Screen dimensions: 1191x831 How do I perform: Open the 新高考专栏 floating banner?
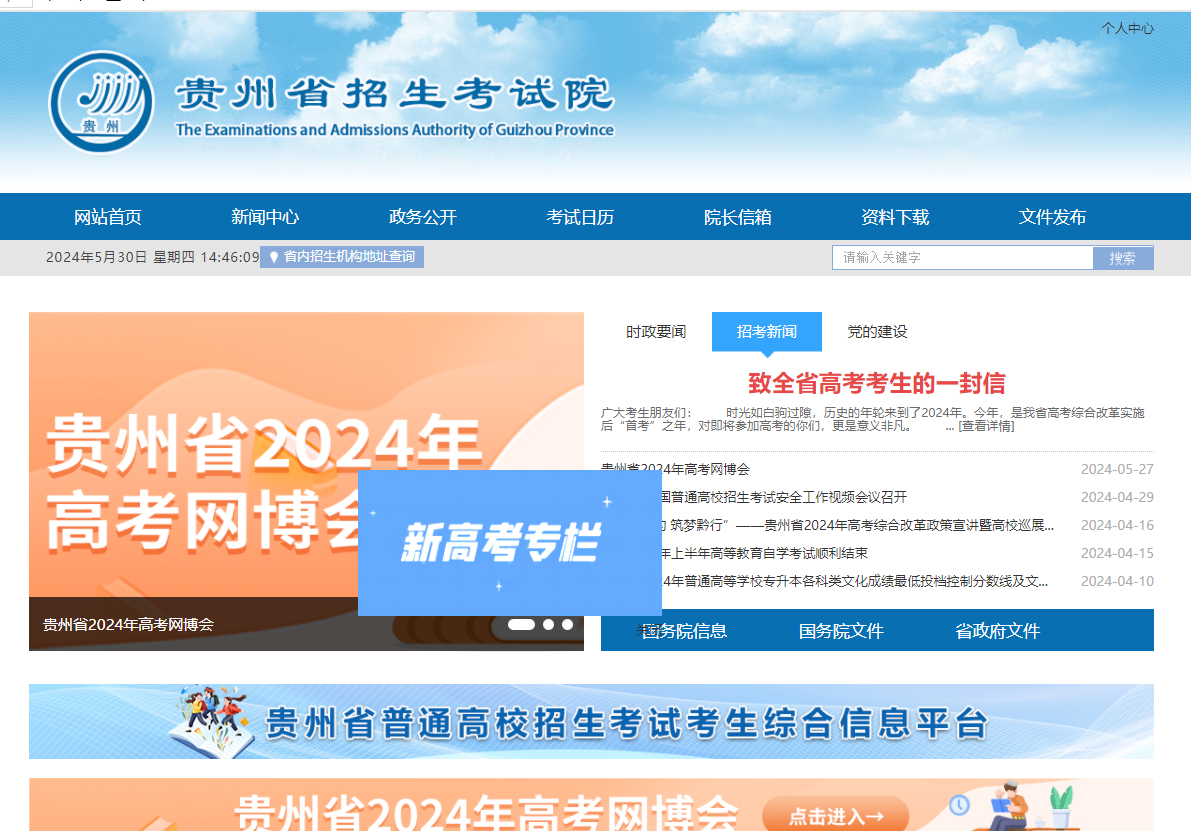(x=509, y=543)
